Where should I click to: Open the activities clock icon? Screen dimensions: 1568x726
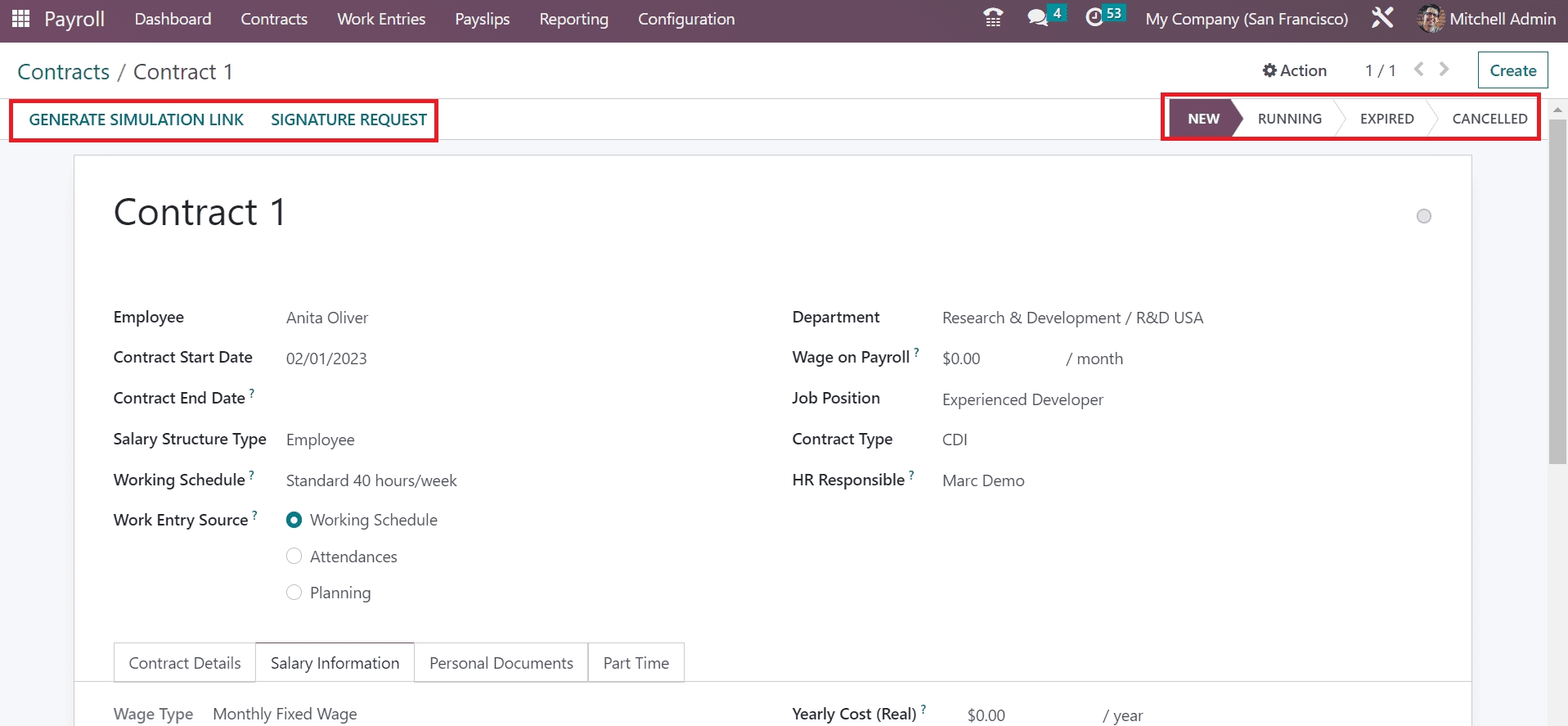point(1094,18)
